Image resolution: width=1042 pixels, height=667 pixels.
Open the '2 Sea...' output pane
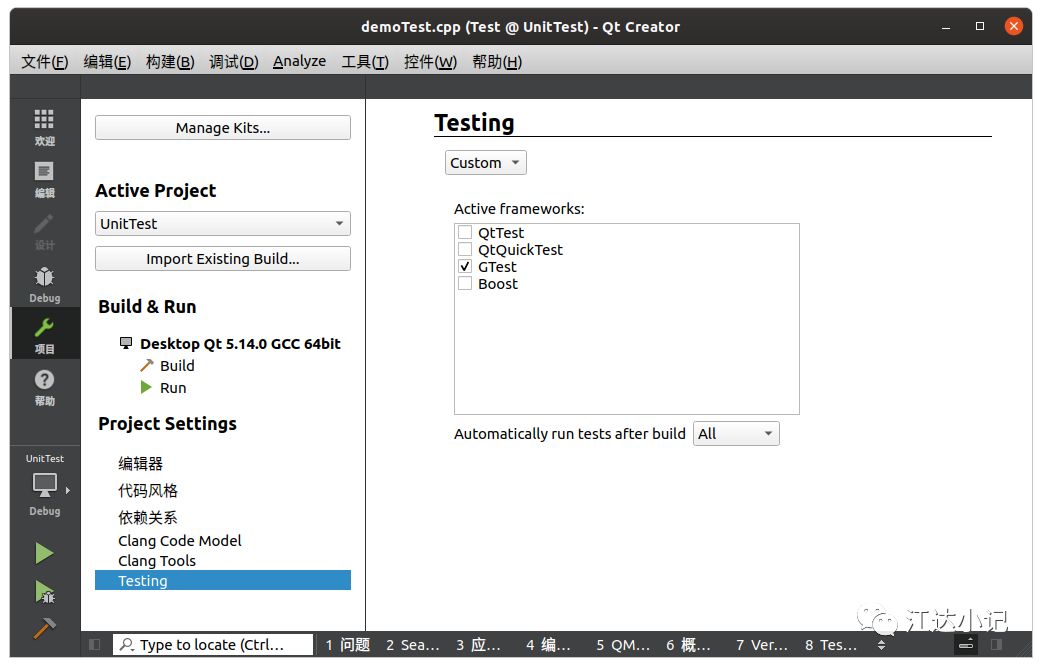[x=413, y=644]
